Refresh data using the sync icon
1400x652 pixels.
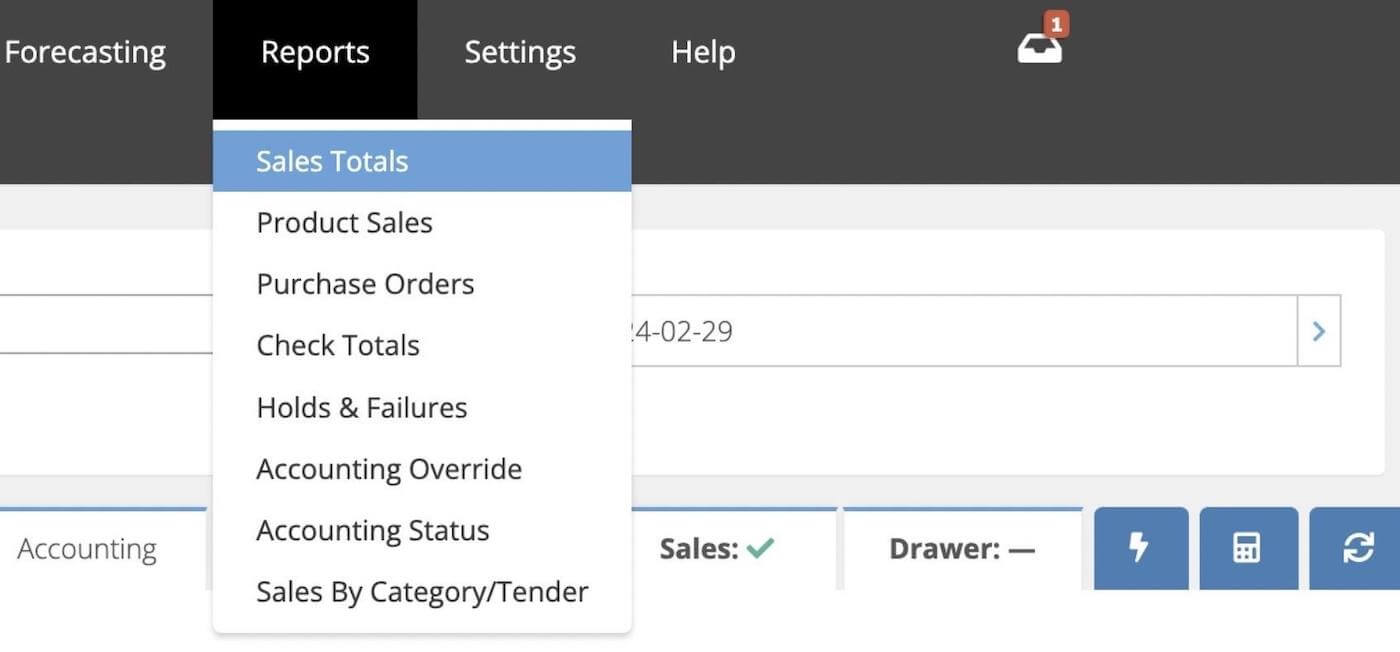(1357, 548)
